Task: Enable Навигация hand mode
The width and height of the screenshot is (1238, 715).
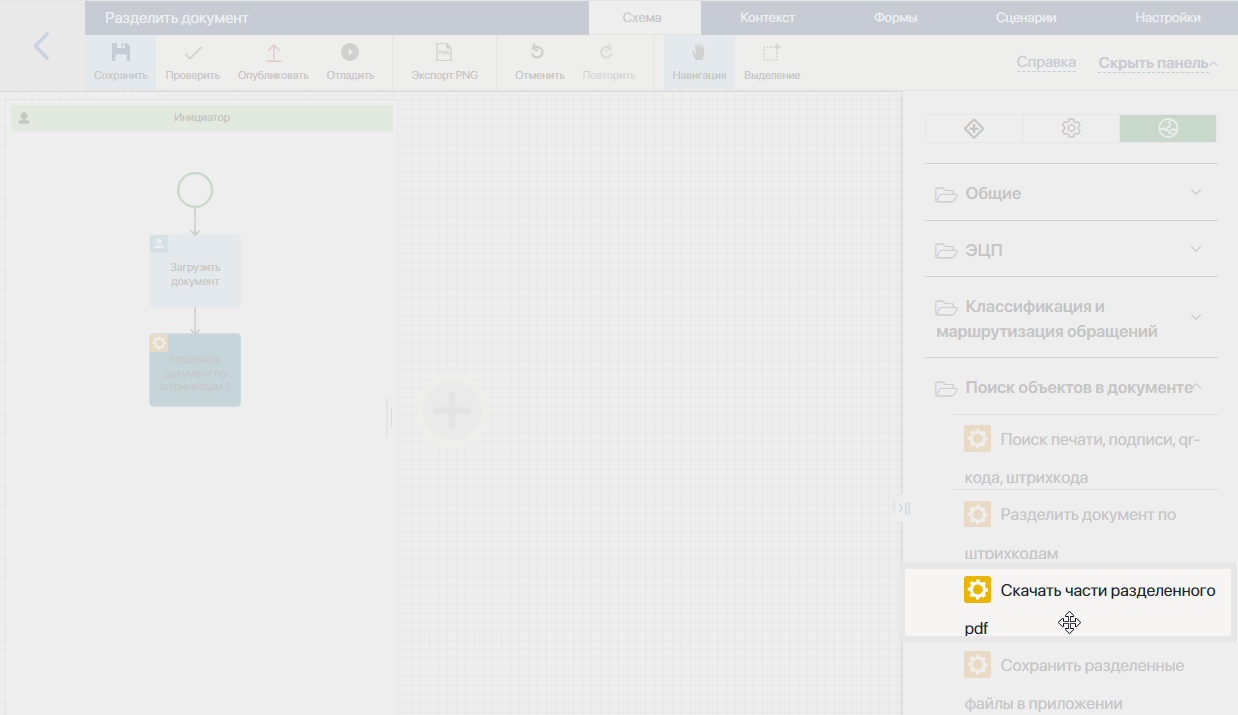Action: click(x=699, y=53)
